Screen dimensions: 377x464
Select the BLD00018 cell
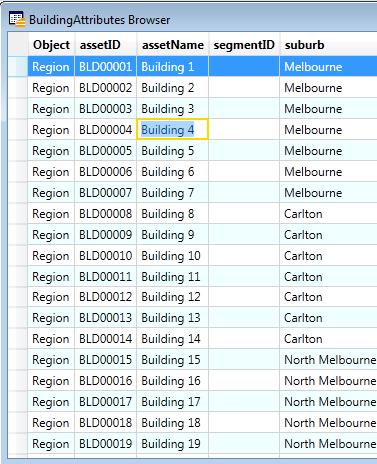(106, 423)
